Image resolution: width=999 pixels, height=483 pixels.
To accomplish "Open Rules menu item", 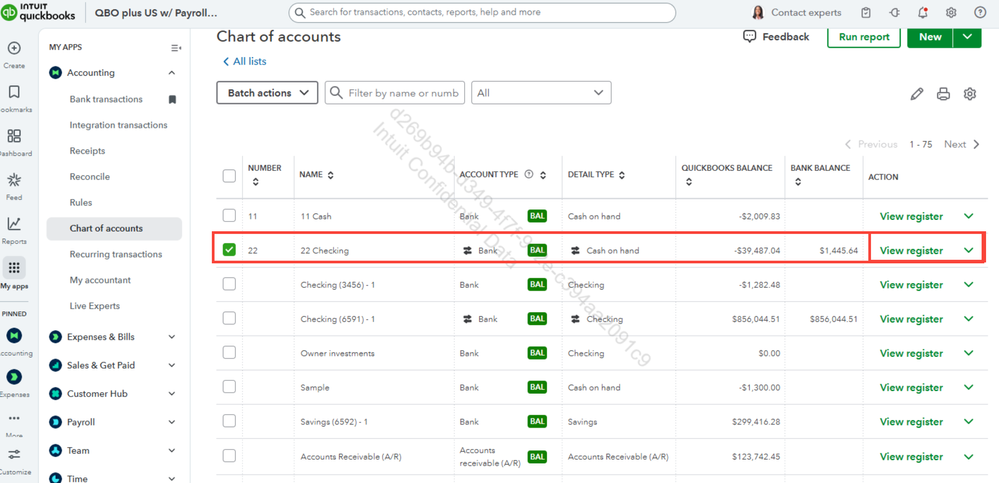I will coord(81,203).
